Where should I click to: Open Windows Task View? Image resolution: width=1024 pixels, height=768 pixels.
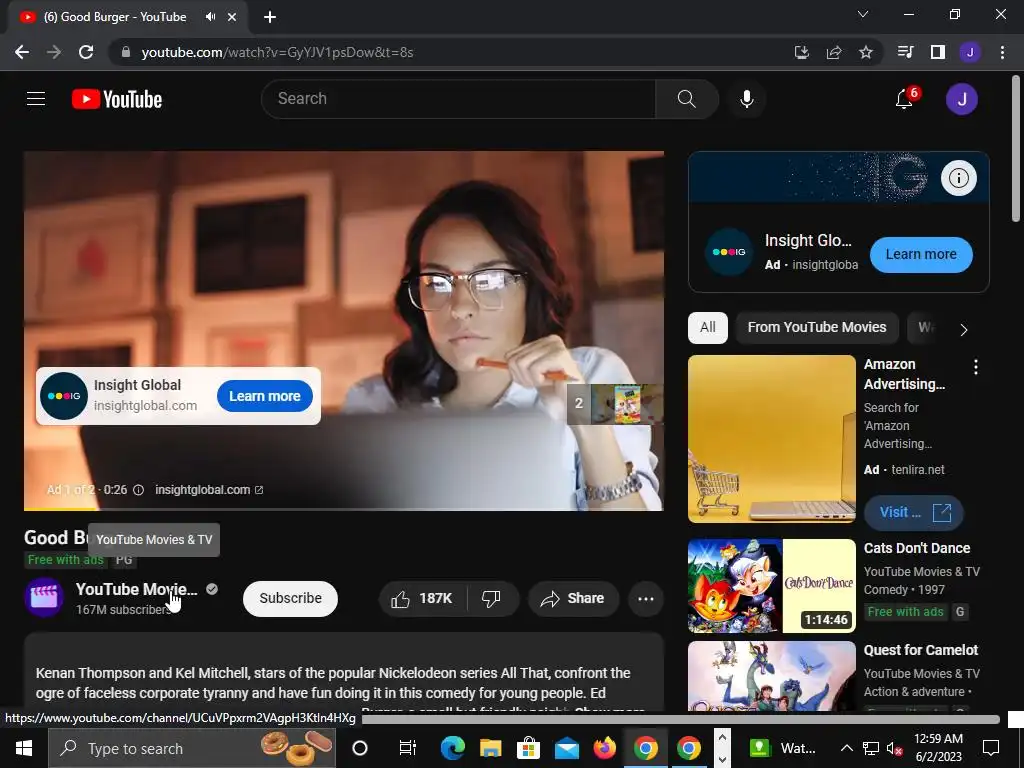(x=408, y=748)
